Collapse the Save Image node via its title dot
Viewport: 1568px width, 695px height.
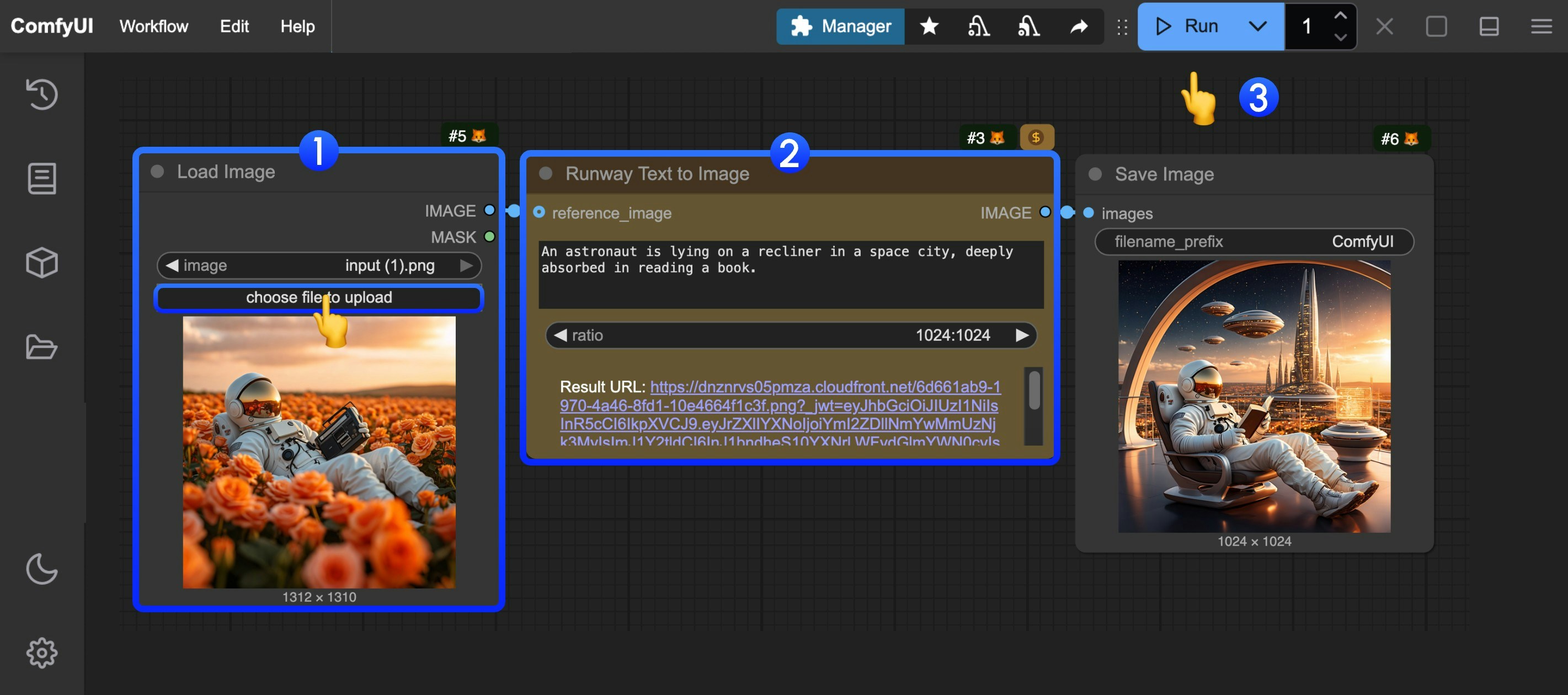tap(1094, 174)
